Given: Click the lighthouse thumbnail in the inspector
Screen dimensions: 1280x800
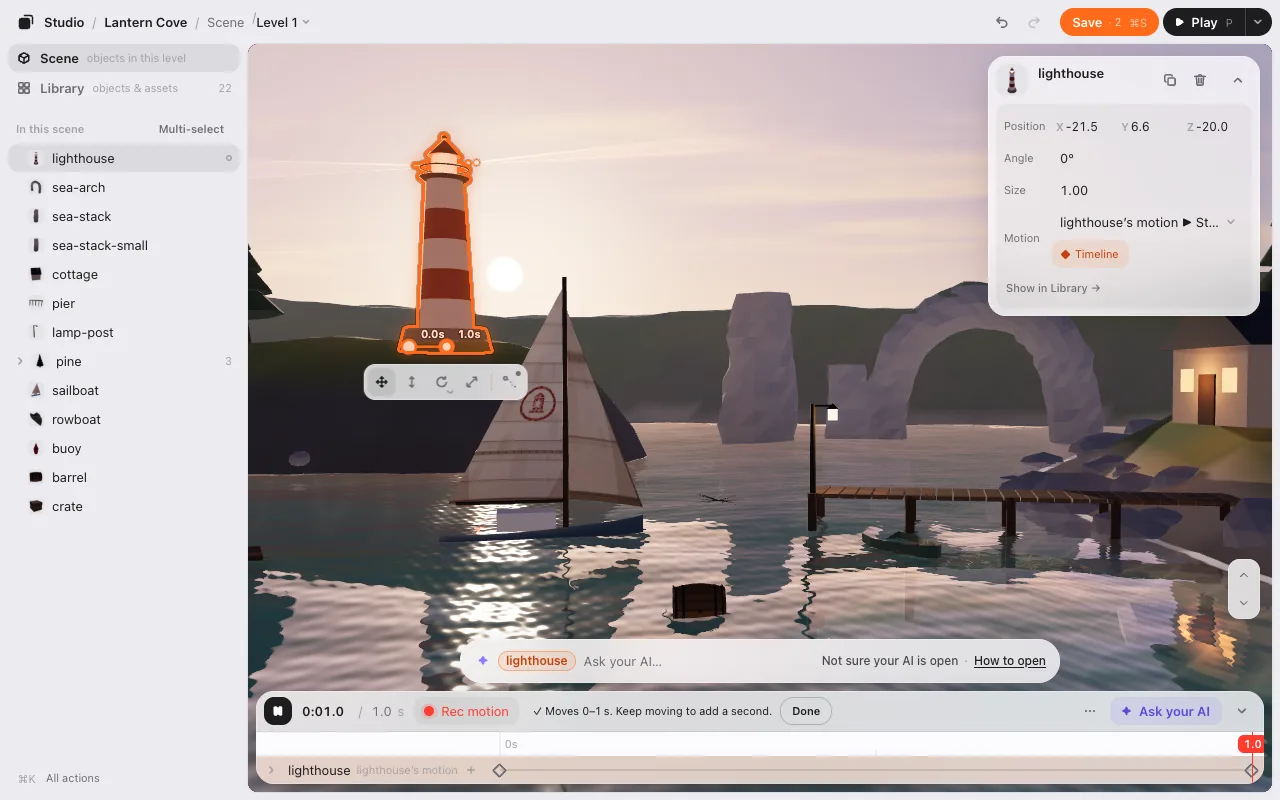Looking at the screenshot, I should pyautogui.click(x=1013, y=80).
